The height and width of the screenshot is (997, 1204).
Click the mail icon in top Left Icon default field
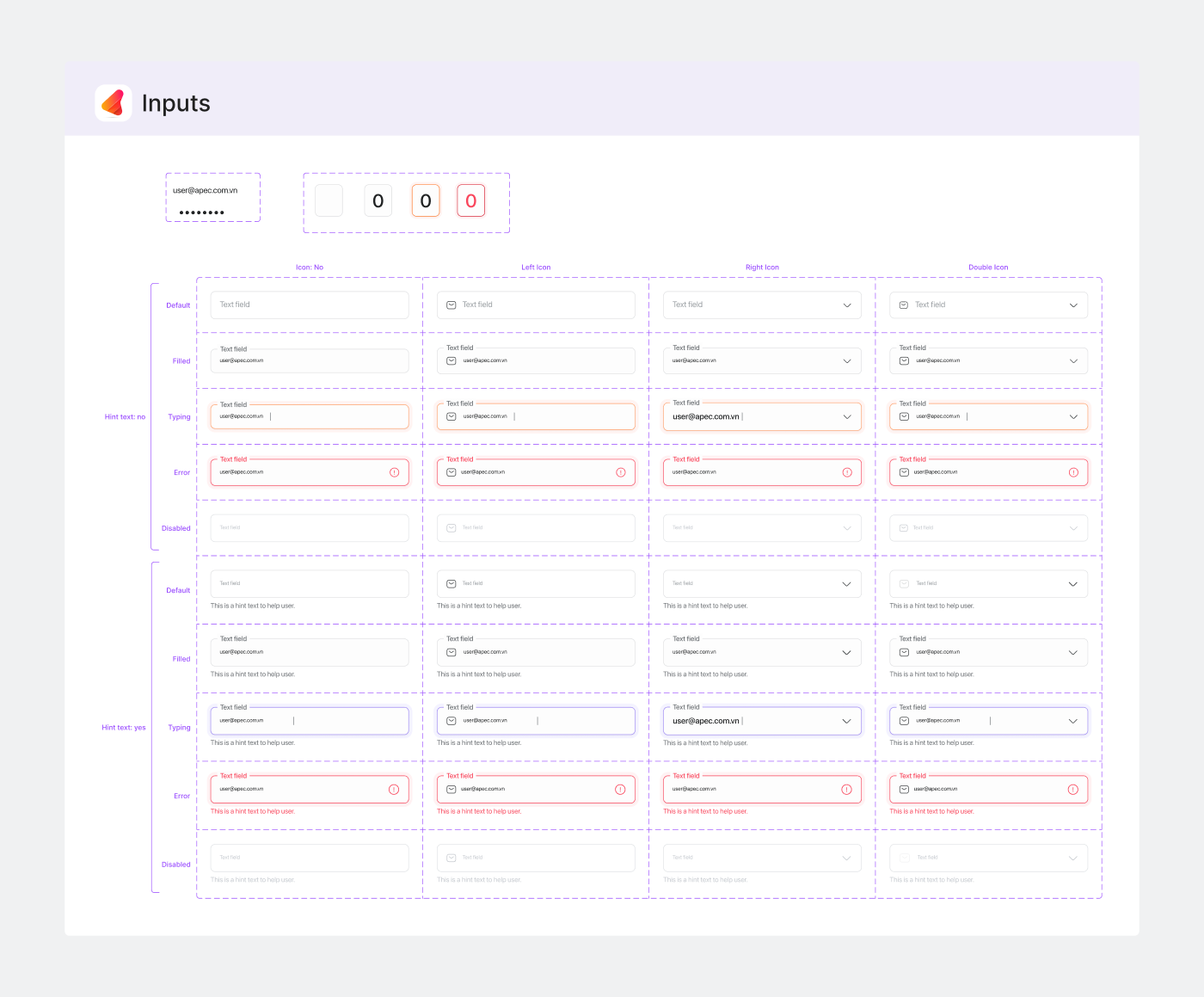click(451, 305)
